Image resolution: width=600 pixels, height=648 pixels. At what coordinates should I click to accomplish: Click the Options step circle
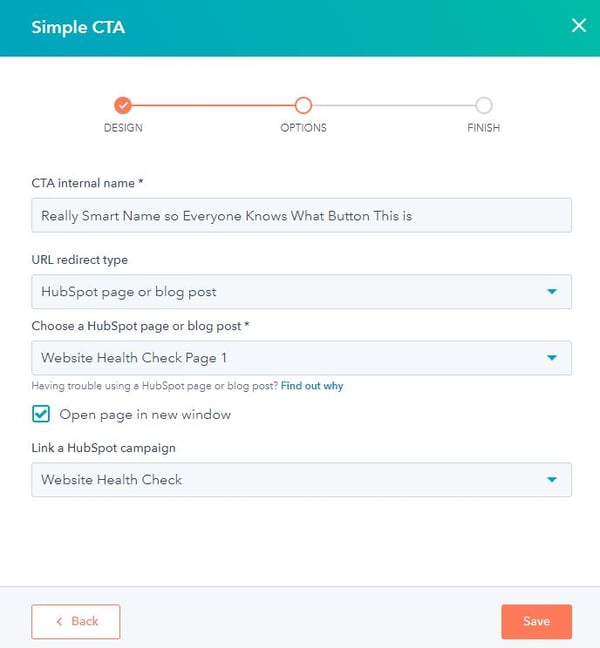tap(303, 105)
